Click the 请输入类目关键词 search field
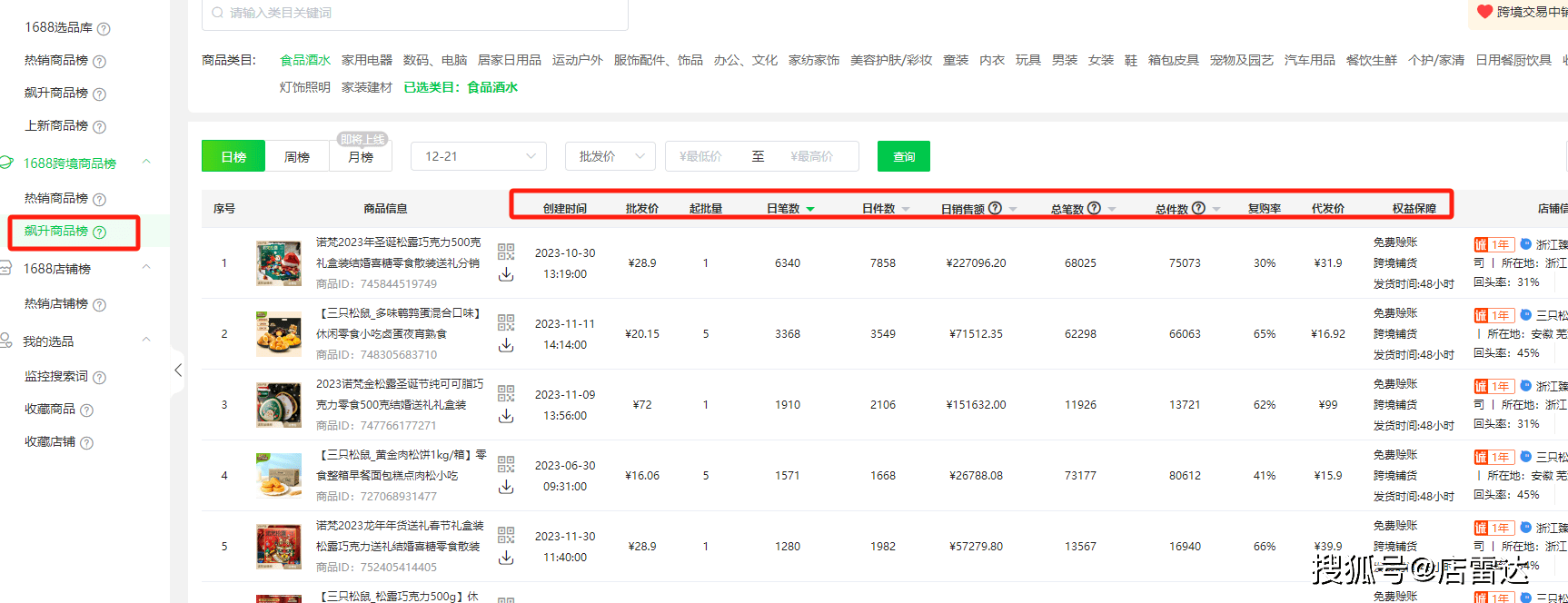Screen dimensions: 1568x603 (x=415, y=14)
